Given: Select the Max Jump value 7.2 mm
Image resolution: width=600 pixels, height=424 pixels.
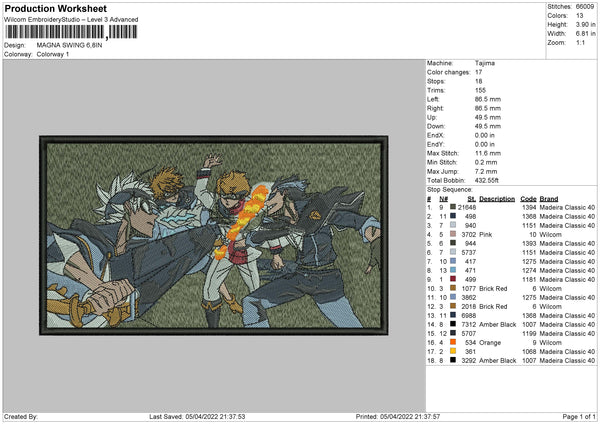Looking at the screenshot, I should [486, 171].
